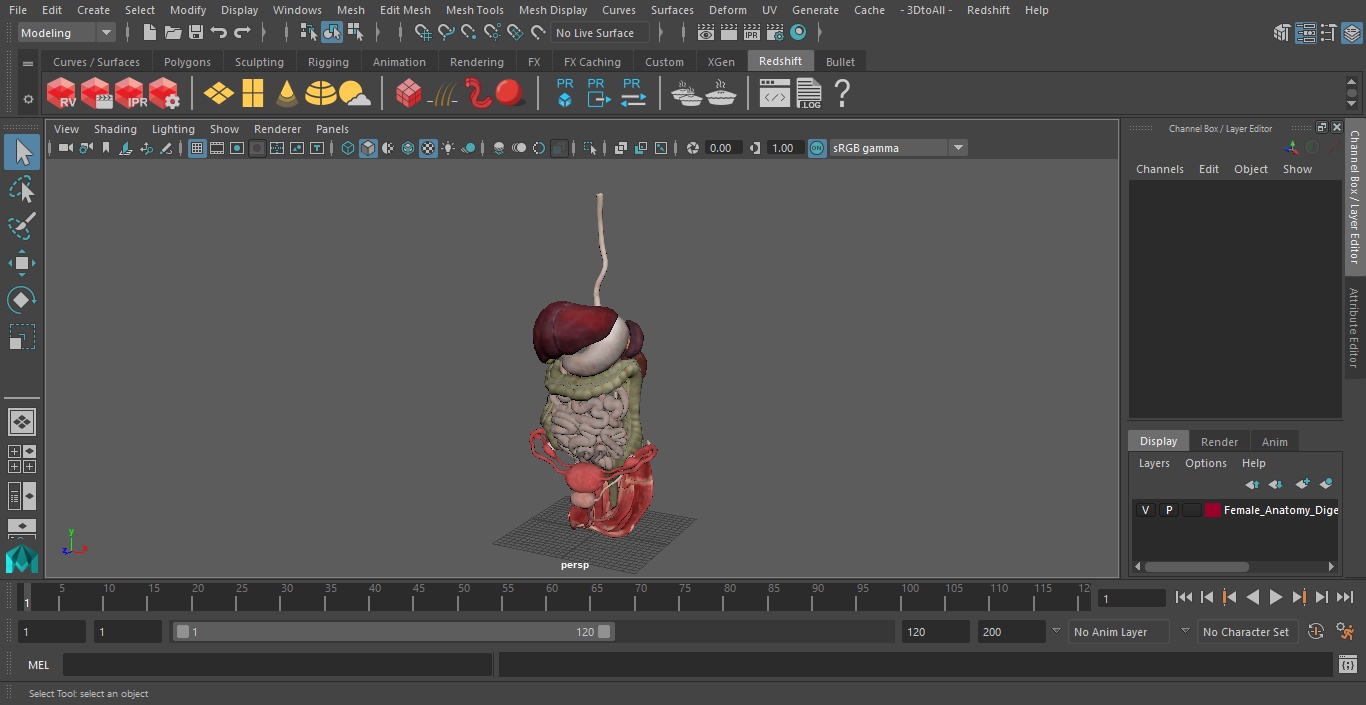Viewport: 1366px width, 705px height.
Task: Create Redshift dome light icon
Action: point(320,94)
